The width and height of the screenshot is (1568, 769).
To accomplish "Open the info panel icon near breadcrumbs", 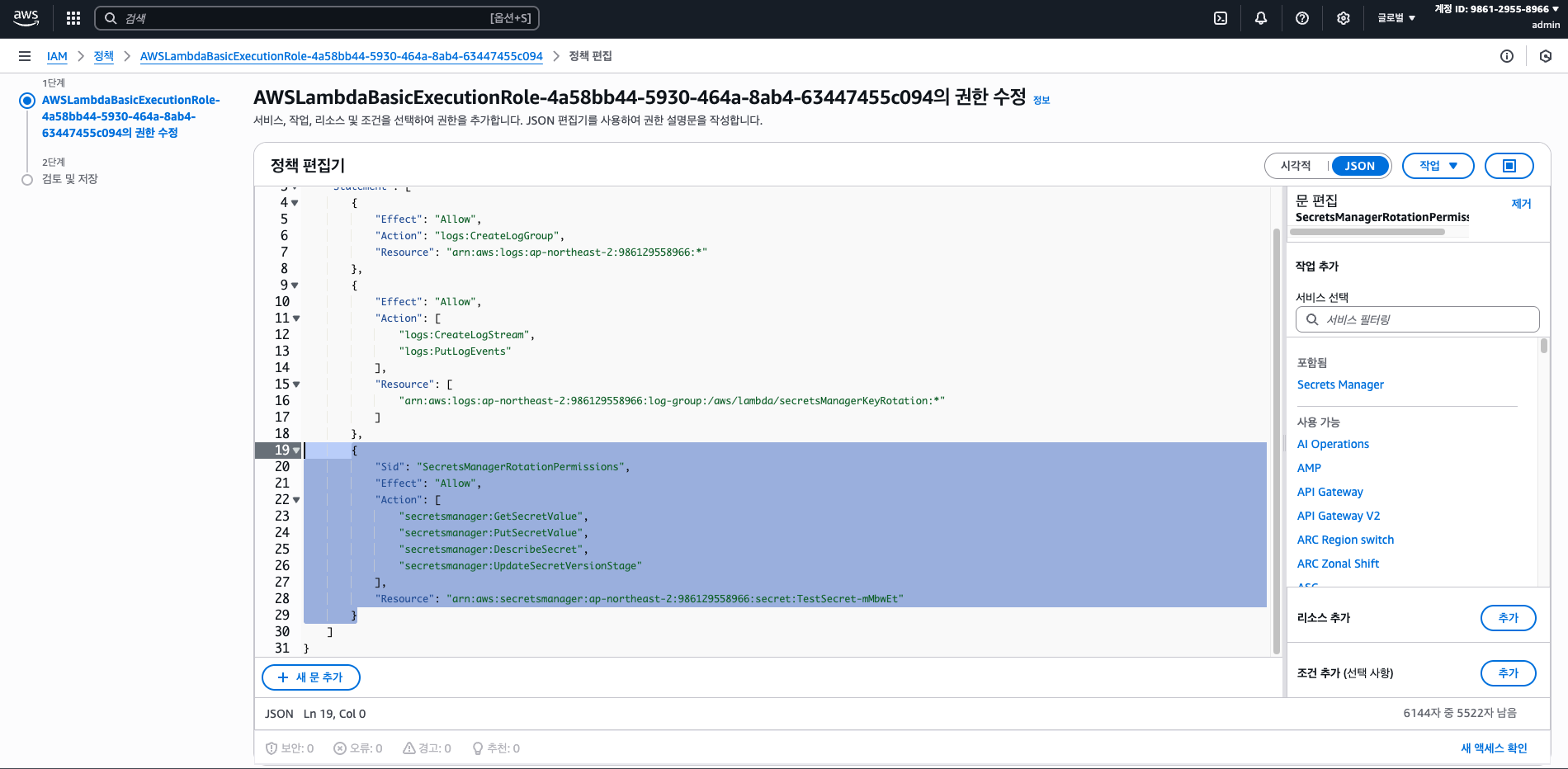I will coord(1507,56).
